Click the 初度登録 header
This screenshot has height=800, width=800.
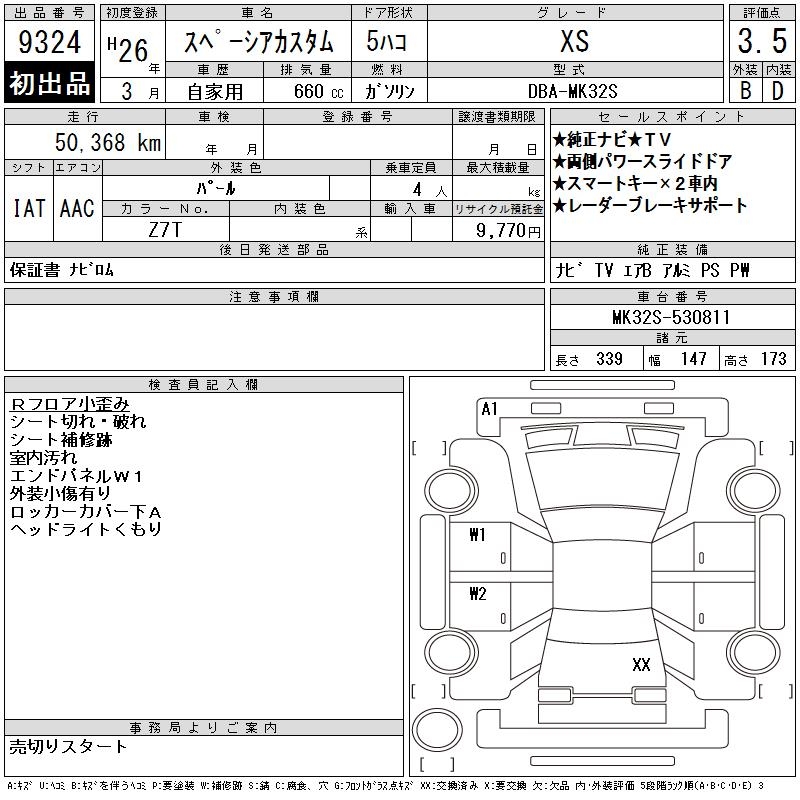click(132, 13)
